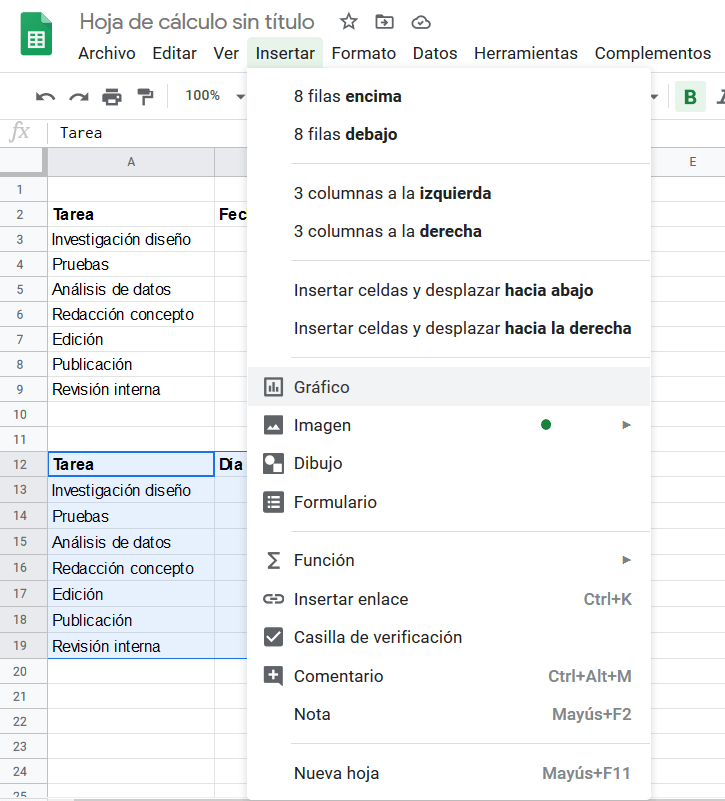This screenshot has height=801, width=725.
Task: Click cell Tarea in row 2
Action: [x=131, y=215]
